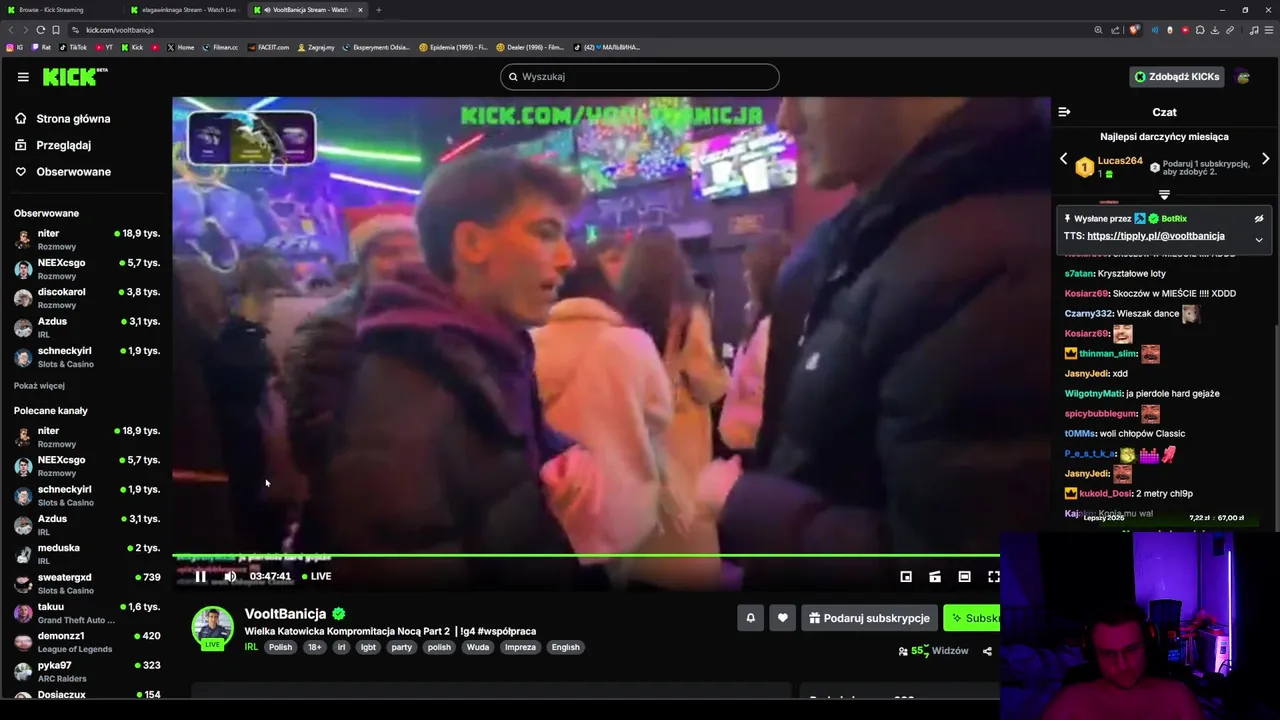Toggle theater mode for the player
This screenshot has height=720, width=1280.
point(964,576)
